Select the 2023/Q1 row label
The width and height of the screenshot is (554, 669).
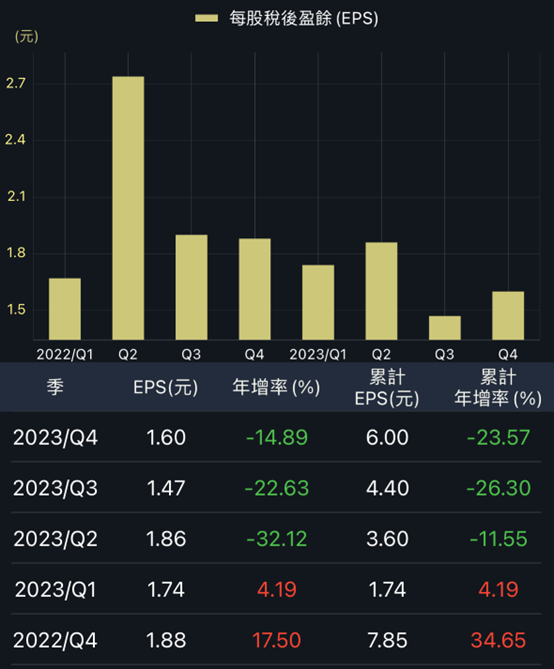tap(55, 590)
